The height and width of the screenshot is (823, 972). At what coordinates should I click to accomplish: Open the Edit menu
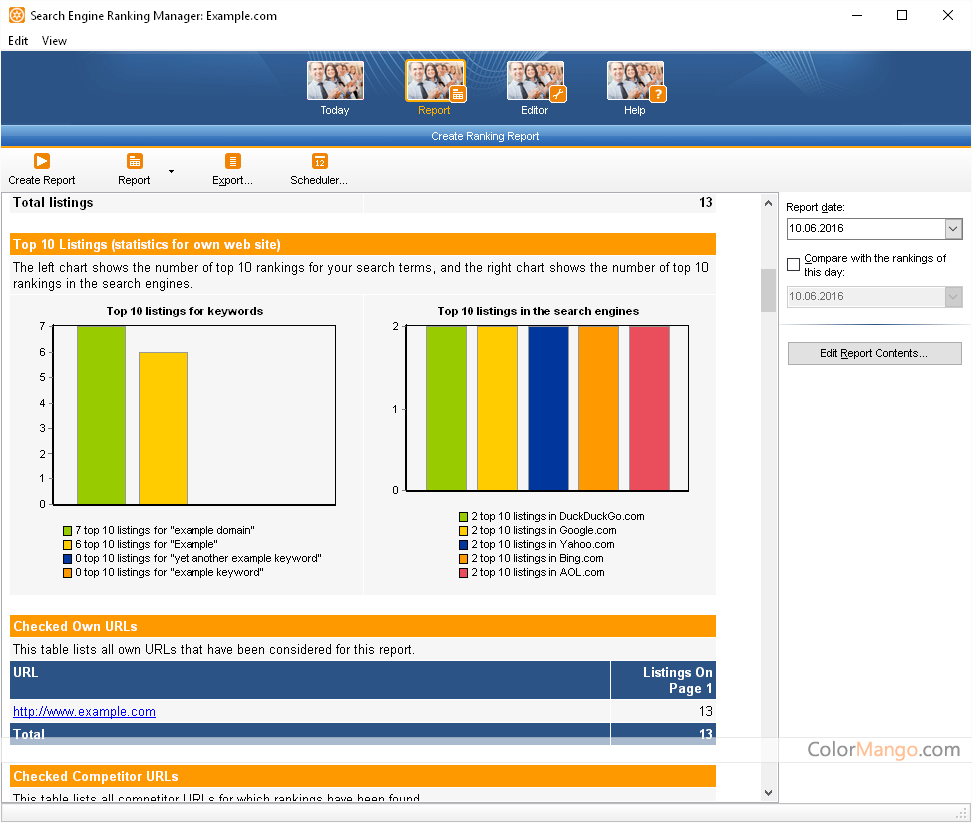tap(18, 41)
